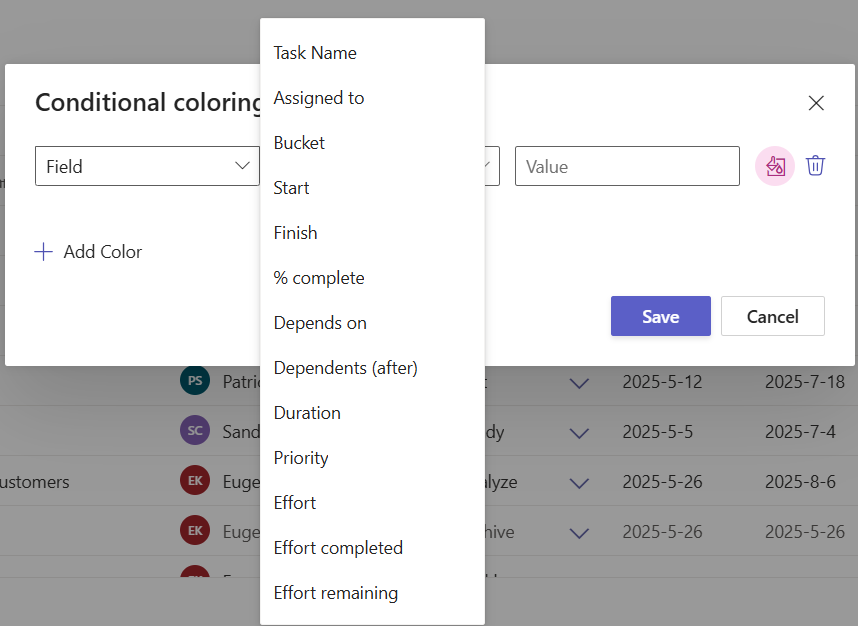Image resolution: width=858 pixels, height=626 pixels.
Task: Choose Depends on from the list
Action: (320, 322)
